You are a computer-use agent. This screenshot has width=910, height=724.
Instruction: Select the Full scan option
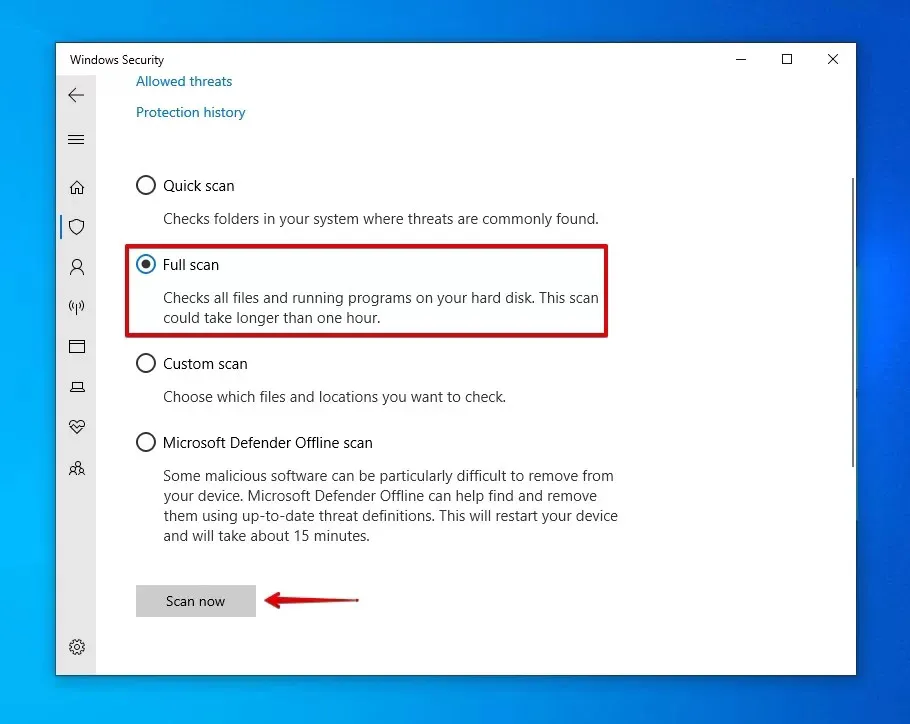[x=146, y=265]
